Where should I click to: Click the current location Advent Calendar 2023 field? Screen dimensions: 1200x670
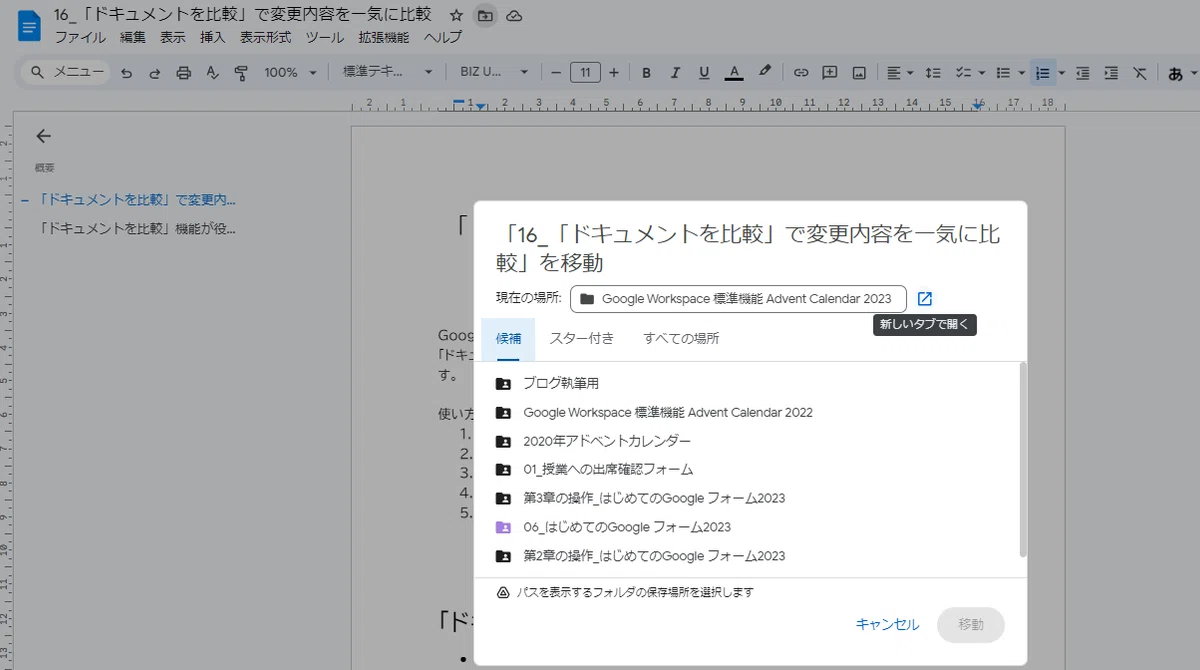pyautogui.click(x=738, y=299)
